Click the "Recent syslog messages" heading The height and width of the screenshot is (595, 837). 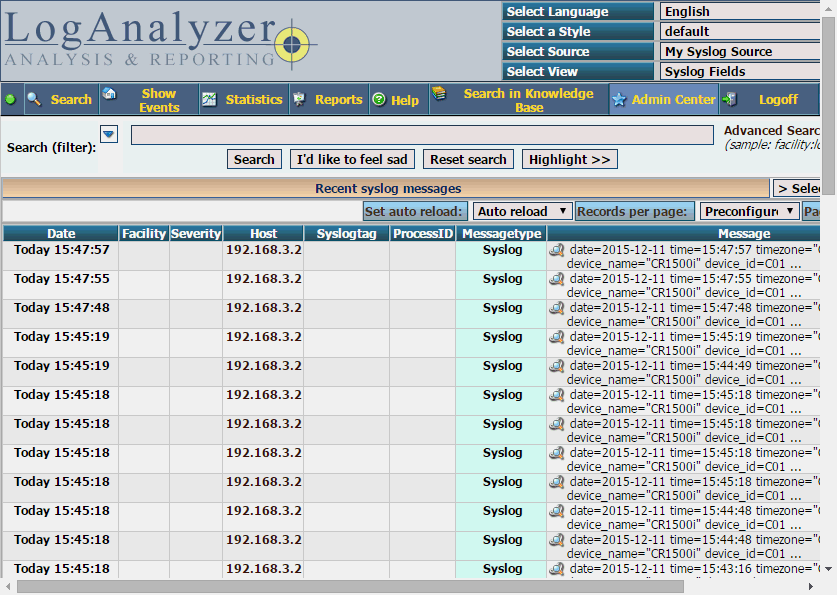point(388,188)
